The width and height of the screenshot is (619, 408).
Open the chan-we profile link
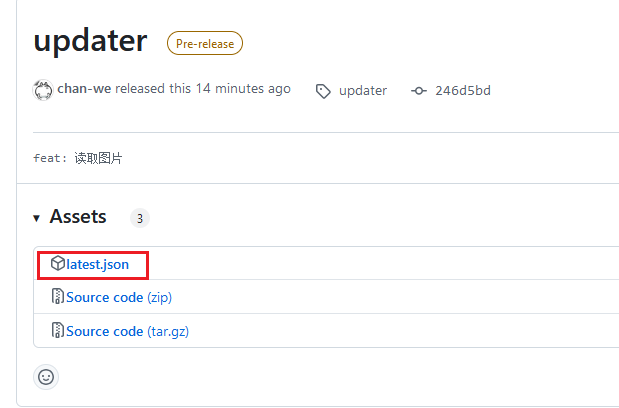(x=84, y=89)
